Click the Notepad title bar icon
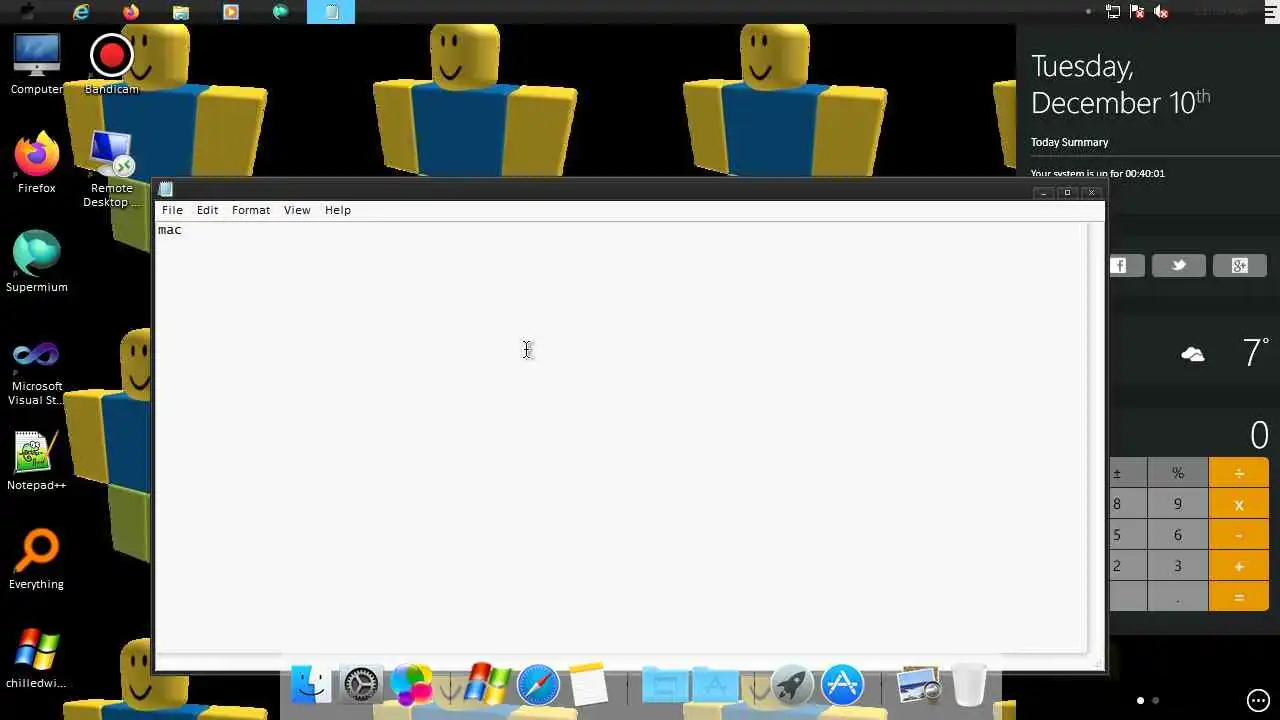 pos(166,190)
